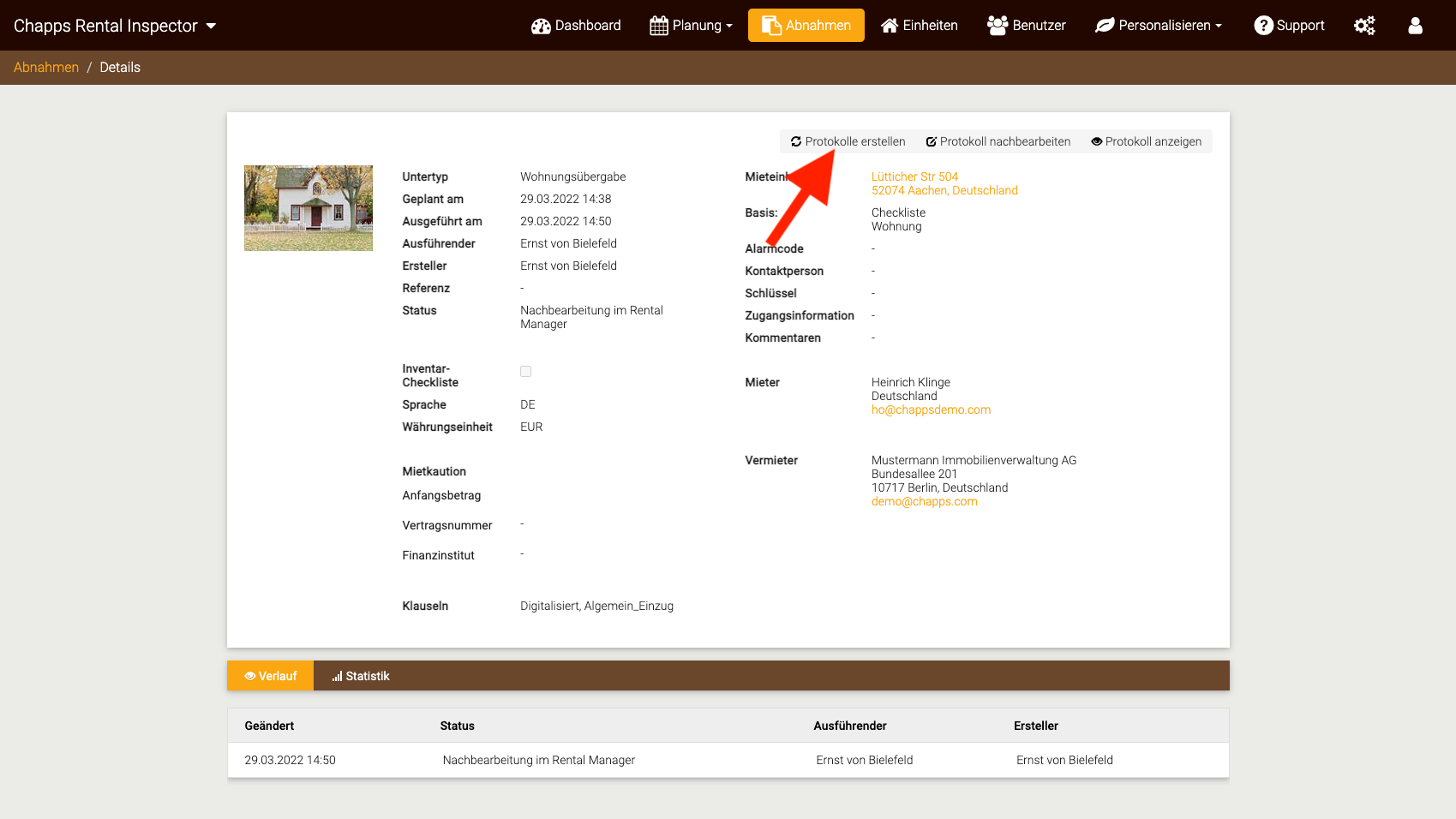This screenshot has width=1456, height=819.
Task: Click Protokolle erstellen refresh button
Action: 848,141
